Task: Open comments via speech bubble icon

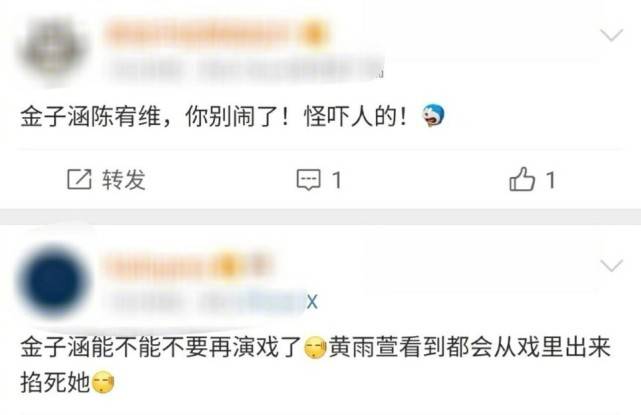Action: [308, 180]
